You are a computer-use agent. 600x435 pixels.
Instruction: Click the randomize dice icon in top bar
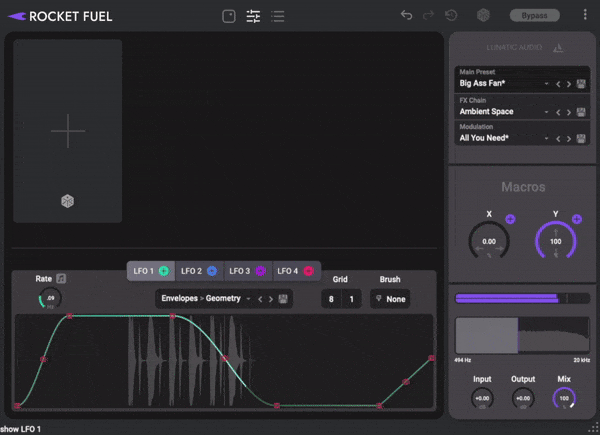point(483,16)
